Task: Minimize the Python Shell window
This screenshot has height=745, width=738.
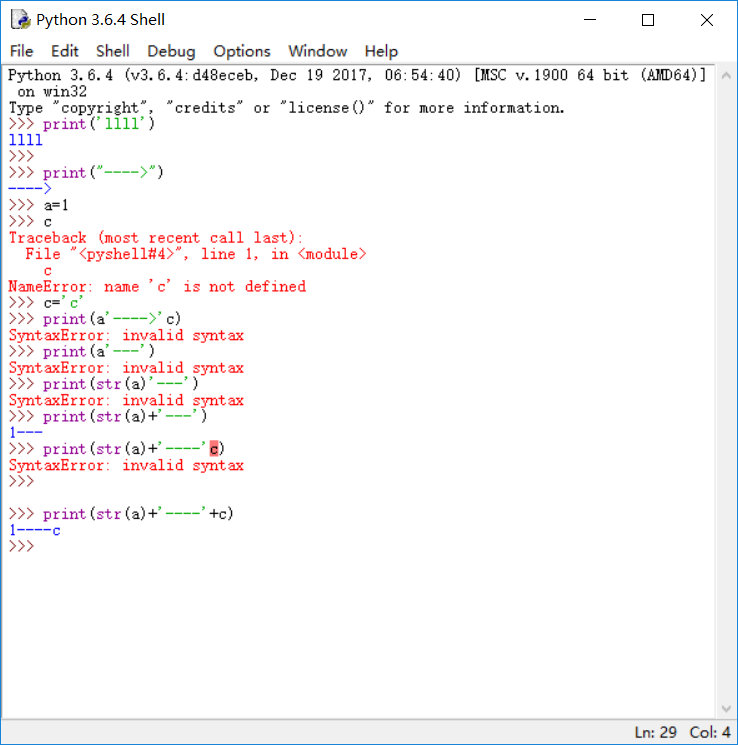Action: tap(590, 20)
